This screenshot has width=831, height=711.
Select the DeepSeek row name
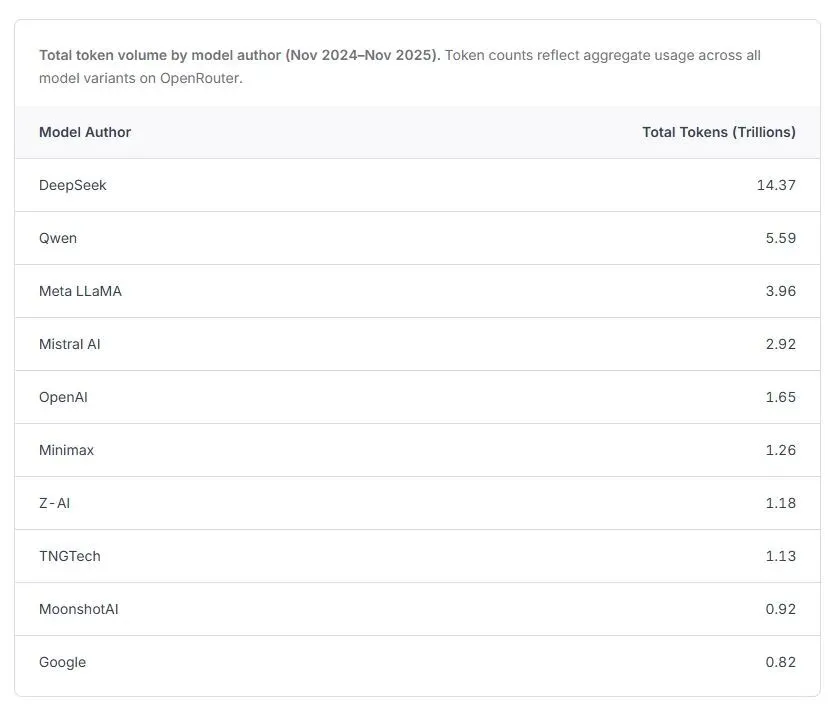coord(73,185)
